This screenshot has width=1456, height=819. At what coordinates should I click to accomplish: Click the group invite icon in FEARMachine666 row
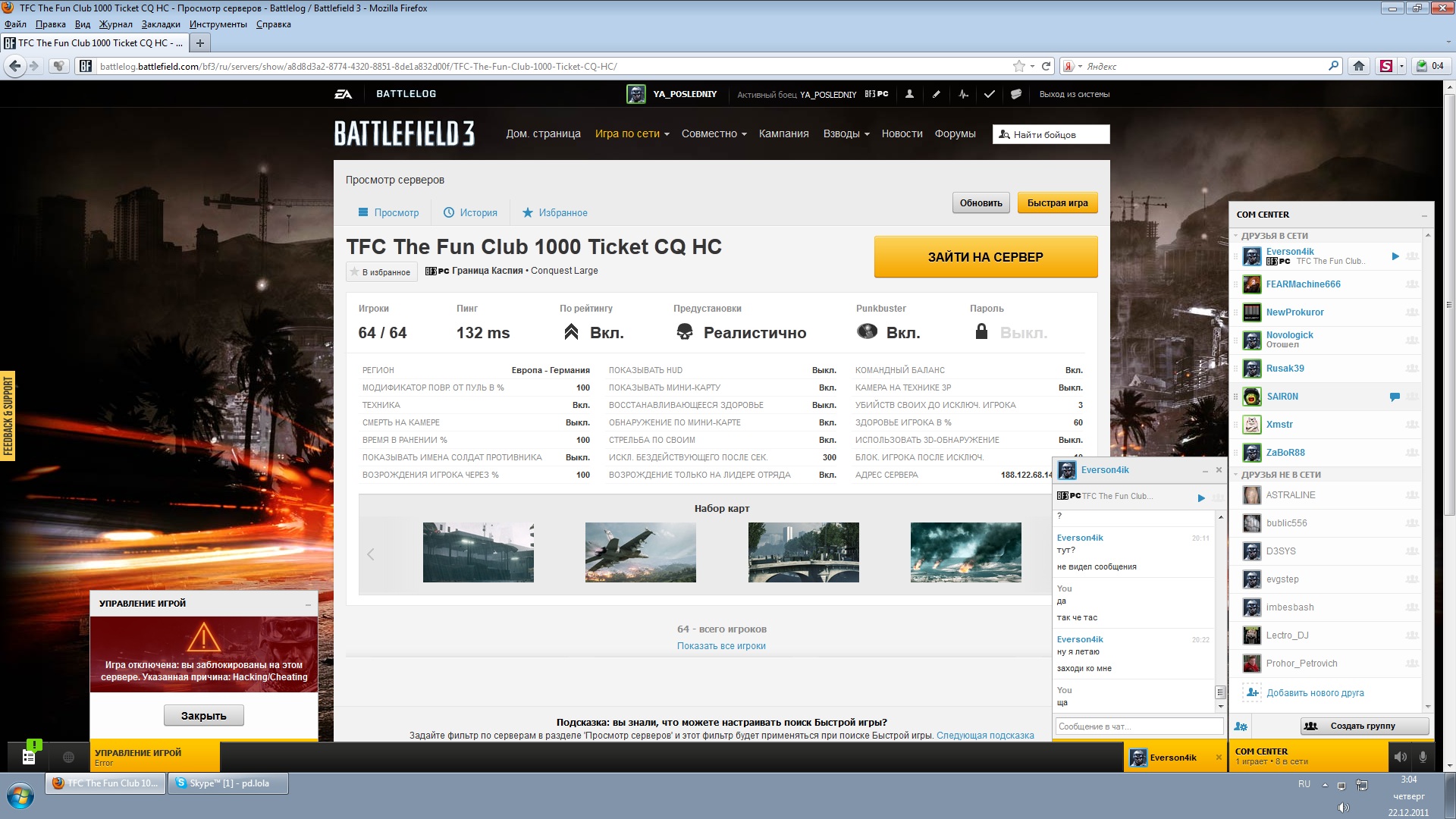[1412, 284]
